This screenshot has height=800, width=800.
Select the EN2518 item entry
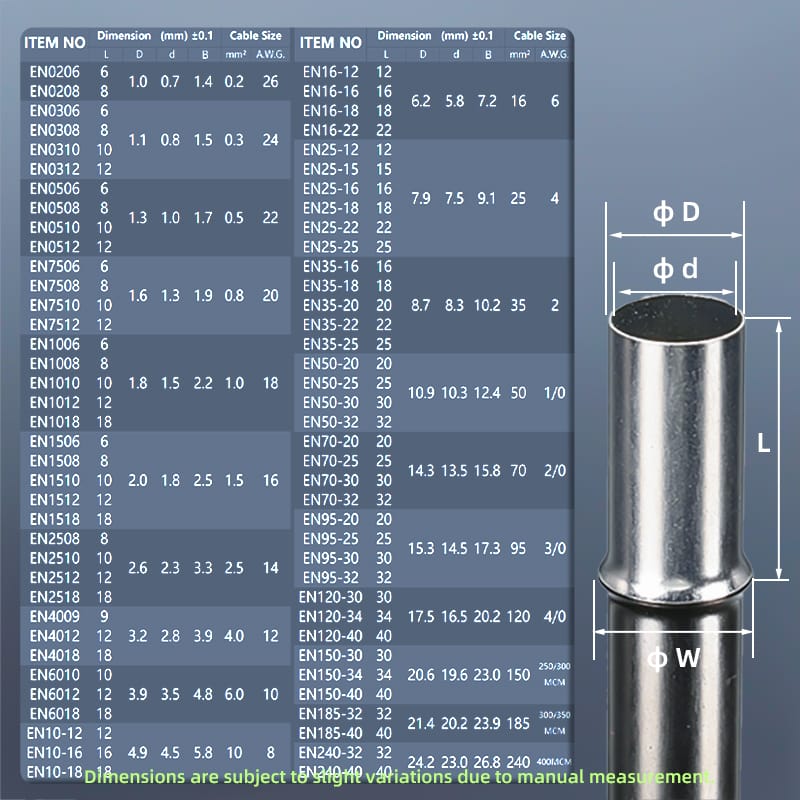tap(54, 596)
